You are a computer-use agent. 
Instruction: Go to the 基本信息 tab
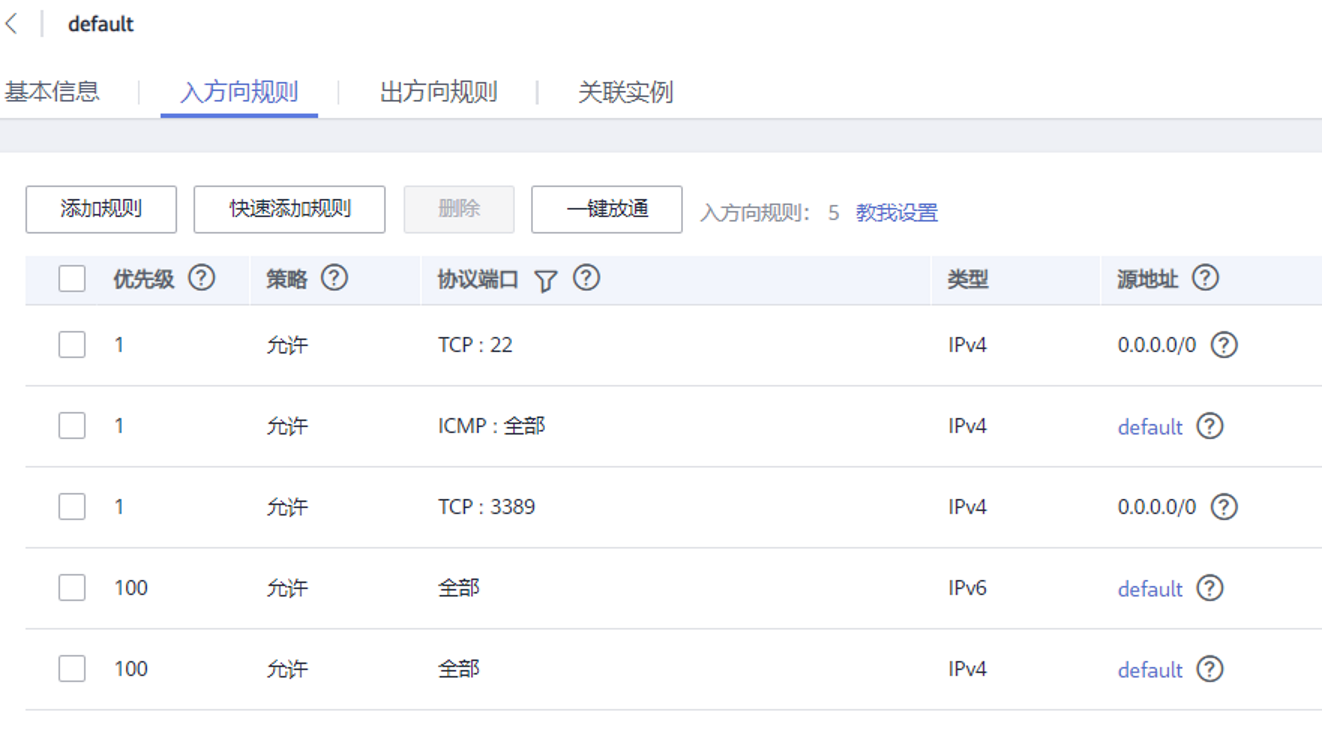pyautogui.click(x=52, y=93)
